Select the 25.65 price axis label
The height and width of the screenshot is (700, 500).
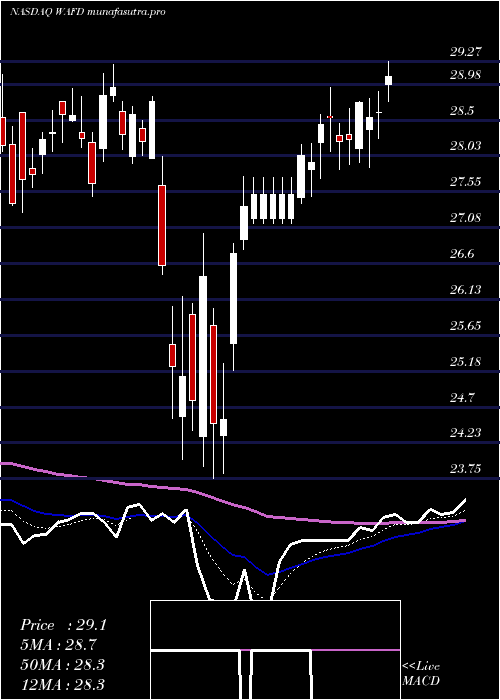(466, 325)
